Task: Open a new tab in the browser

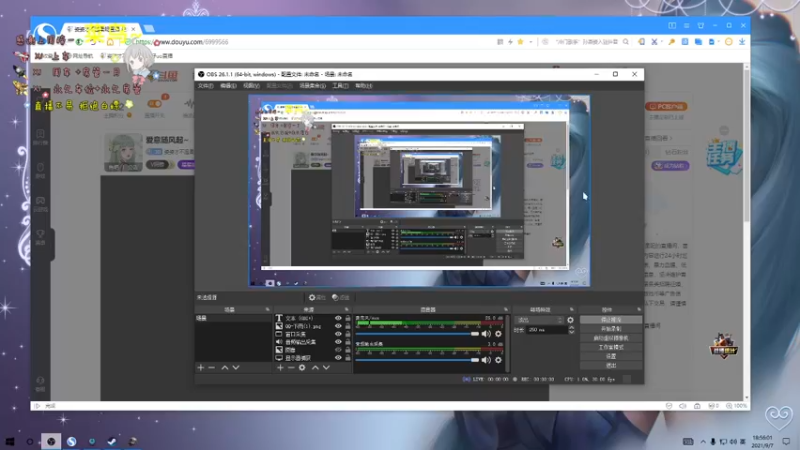Action: tap(149, 29)
